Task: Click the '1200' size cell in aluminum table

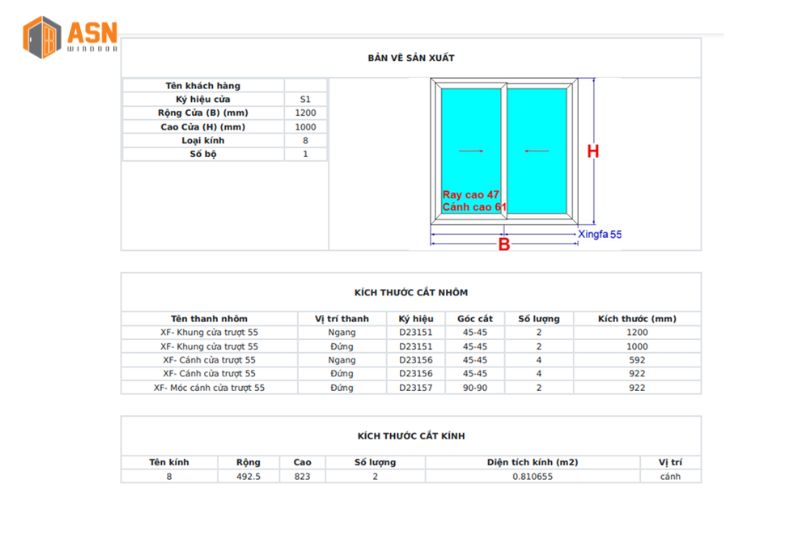Action: (x=637, y=333)
